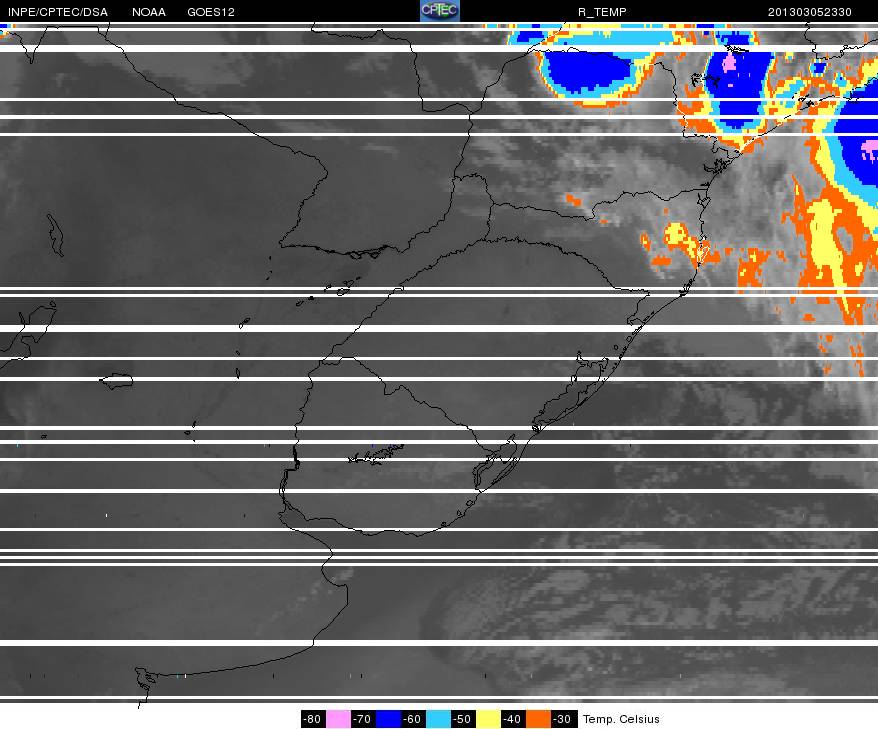Click the light blue legend swatch after -60
The width and height of the screenshot is (878, 729).
point(438,719)
